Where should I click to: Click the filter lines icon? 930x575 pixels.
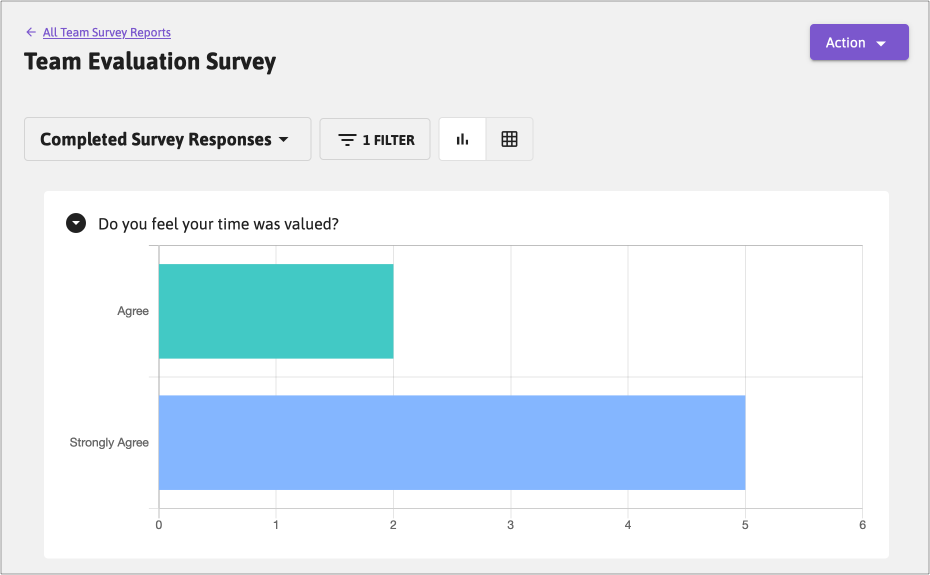tap(347, 140)
